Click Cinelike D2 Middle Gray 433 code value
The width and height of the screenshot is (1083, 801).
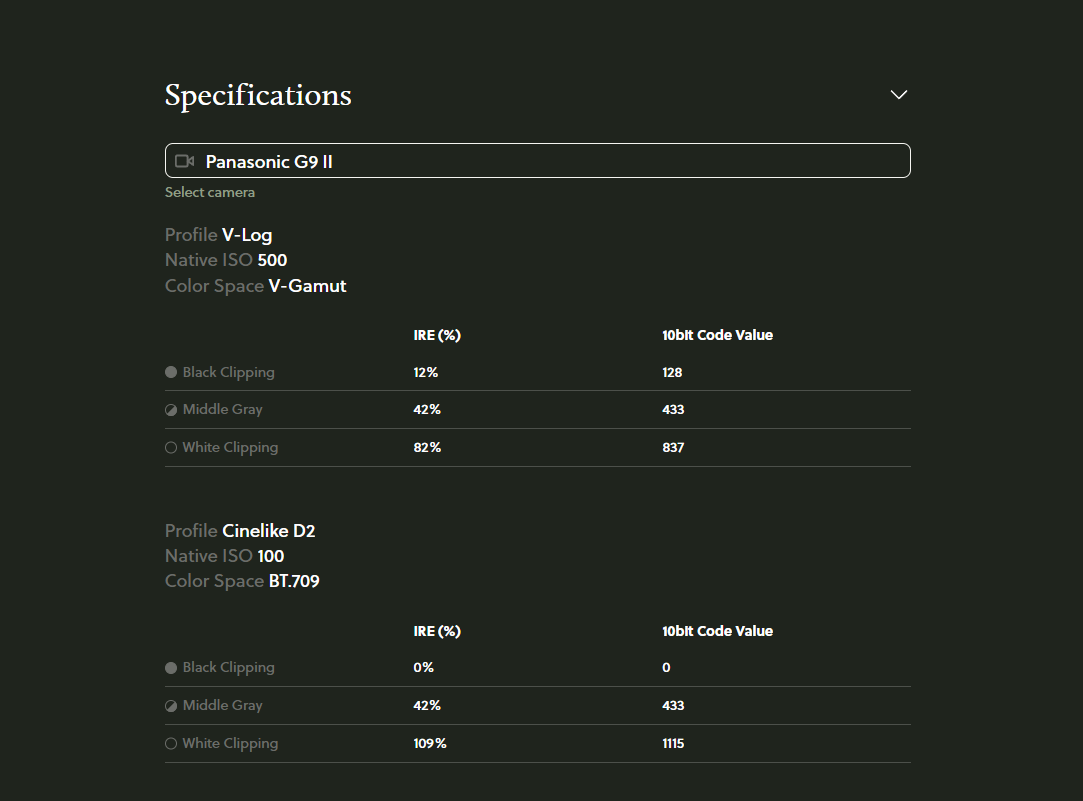coord(673,706)
